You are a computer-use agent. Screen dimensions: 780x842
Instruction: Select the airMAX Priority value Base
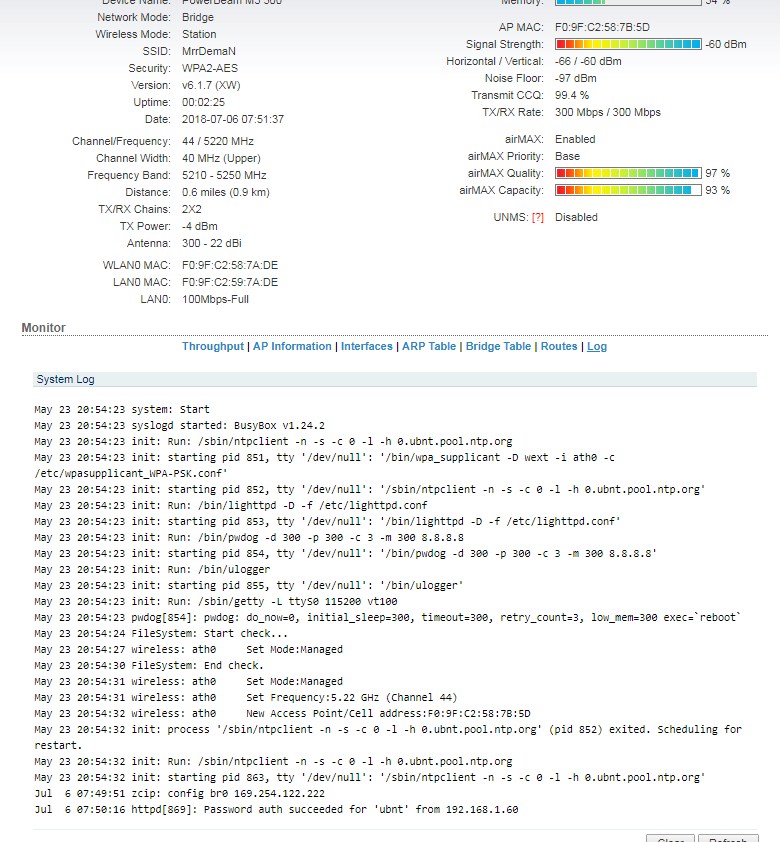point(567,156)
